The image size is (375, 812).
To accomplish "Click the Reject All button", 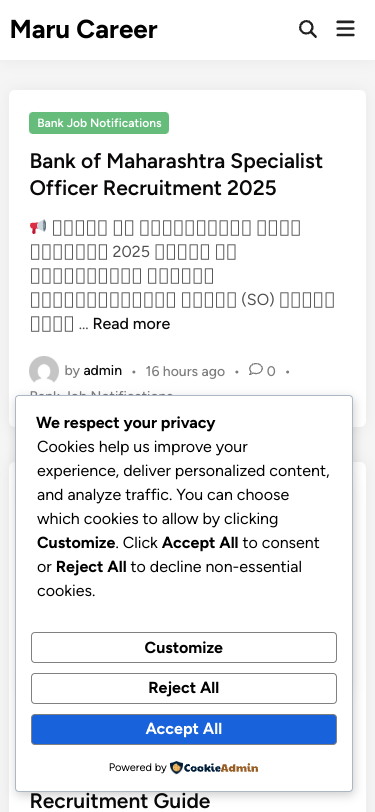I will tap(184, 688).
